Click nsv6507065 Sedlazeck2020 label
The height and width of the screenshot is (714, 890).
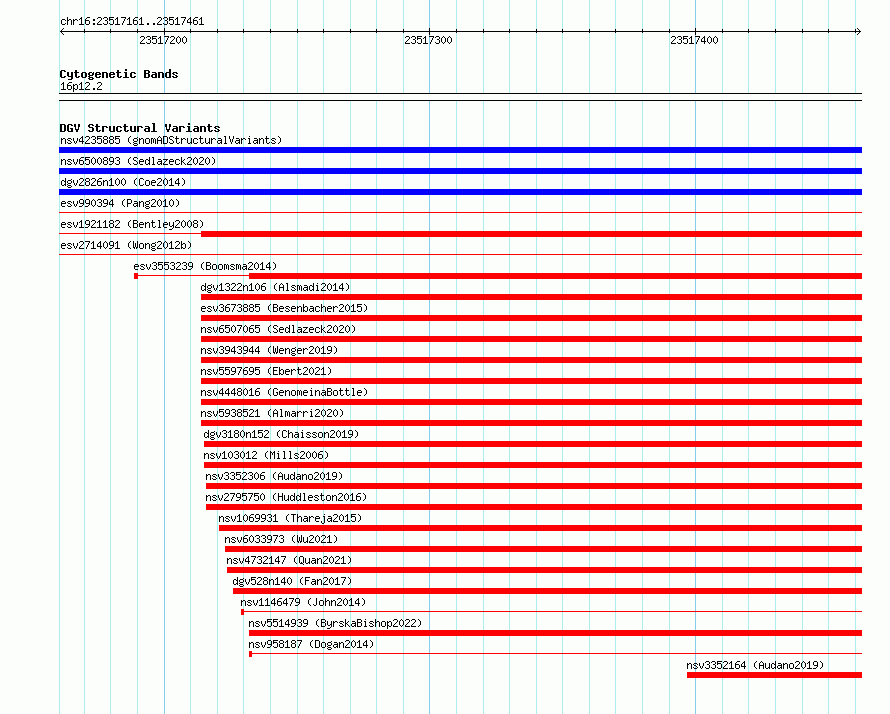(278, 329)
